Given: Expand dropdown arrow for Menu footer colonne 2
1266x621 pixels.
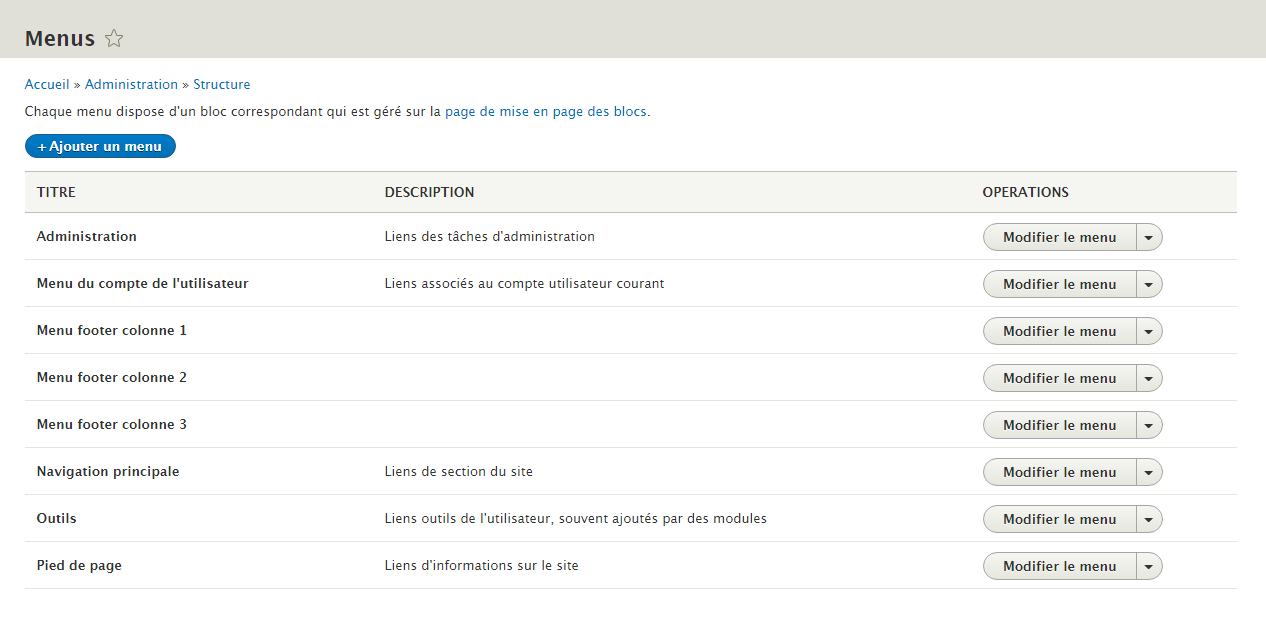Looking at the screenshot, I should 1149,378.
